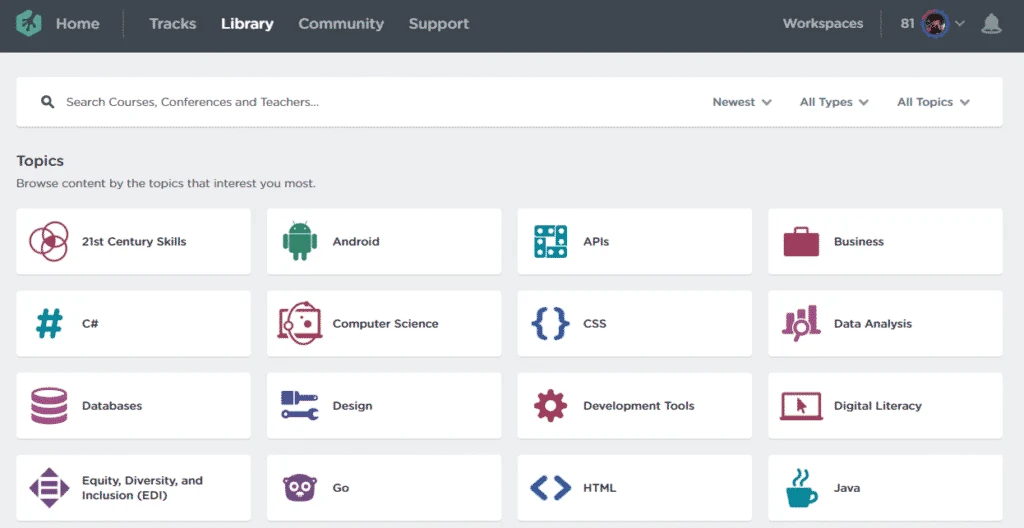Open the Tracks section
Screen dimensions: 1024x528
tap(172, 24)
